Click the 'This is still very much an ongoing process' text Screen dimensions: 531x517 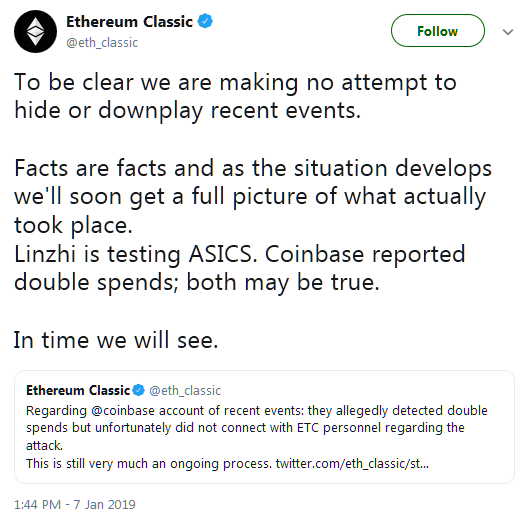tap(149, 463)
